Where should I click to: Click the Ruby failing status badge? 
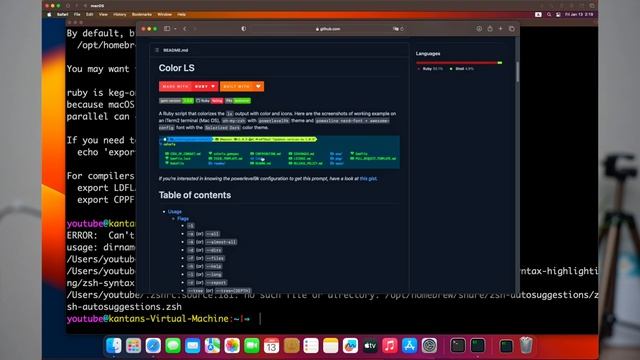point(209,100)
